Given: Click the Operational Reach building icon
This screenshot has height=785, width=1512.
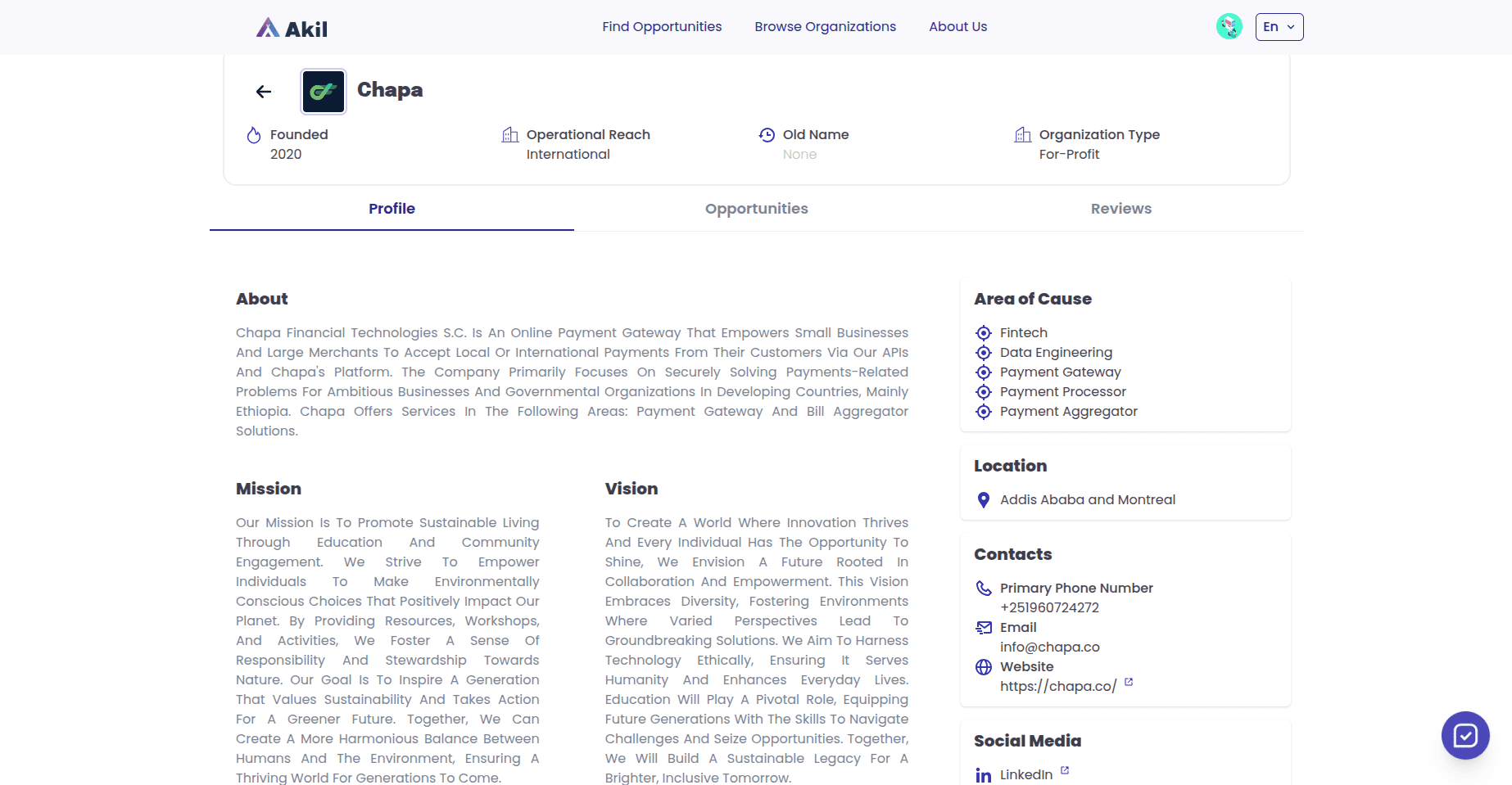Looking at the screenshot, I should tap(510, 134).
